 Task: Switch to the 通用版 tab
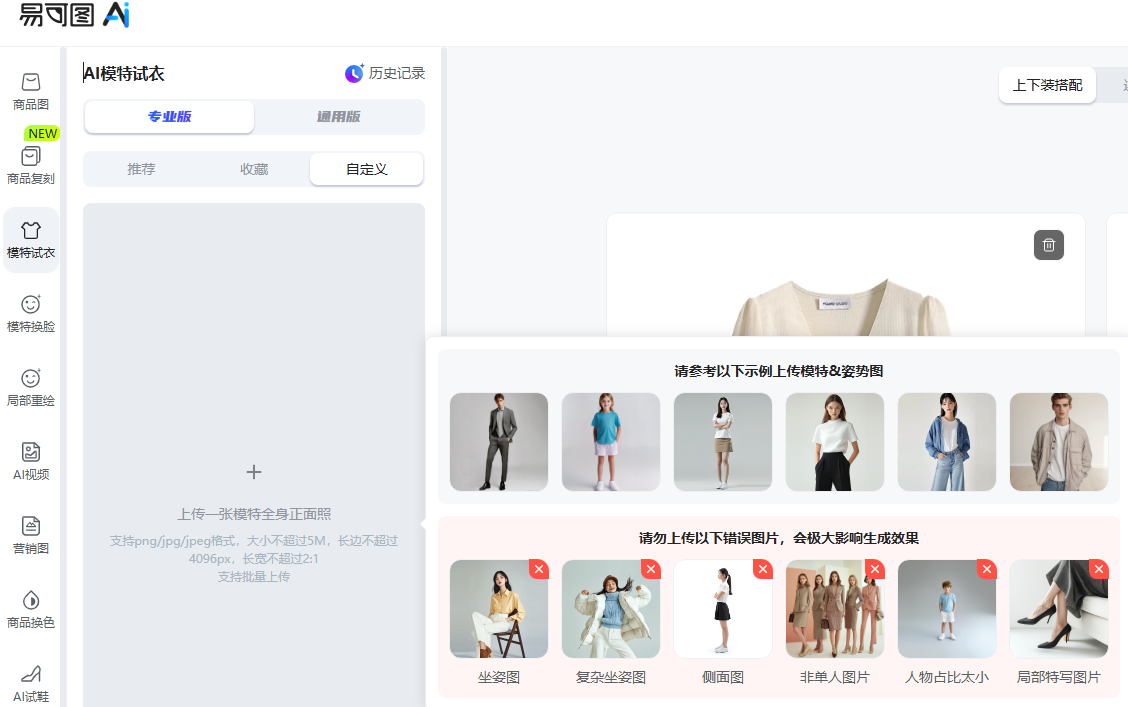[339, 117]
